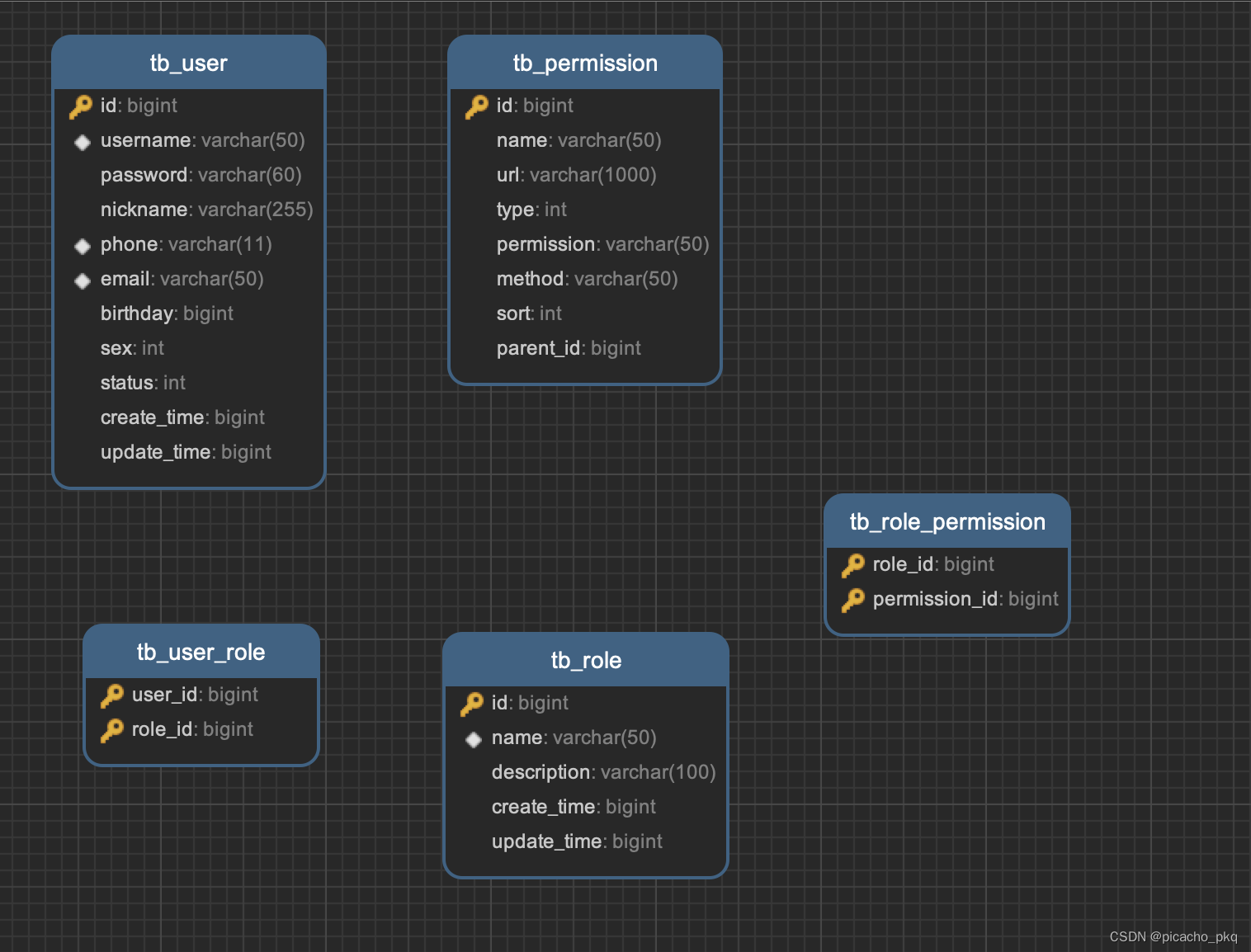Click the diamond icon beside phone column
Screen dimensions: 1251x952
click(83, 246)
